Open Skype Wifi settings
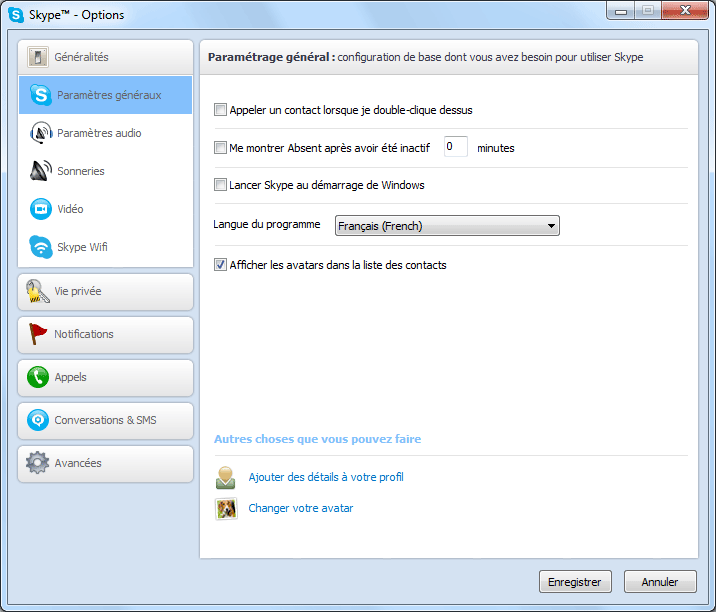Viewport: 716px width, 612px height. click(105, 247)
